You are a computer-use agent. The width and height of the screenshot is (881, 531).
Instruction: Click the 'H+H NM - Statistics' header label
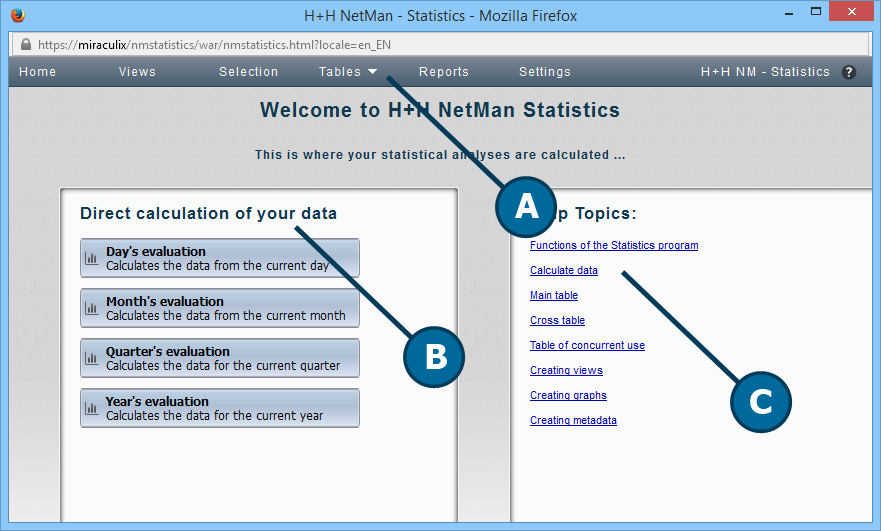765,72
